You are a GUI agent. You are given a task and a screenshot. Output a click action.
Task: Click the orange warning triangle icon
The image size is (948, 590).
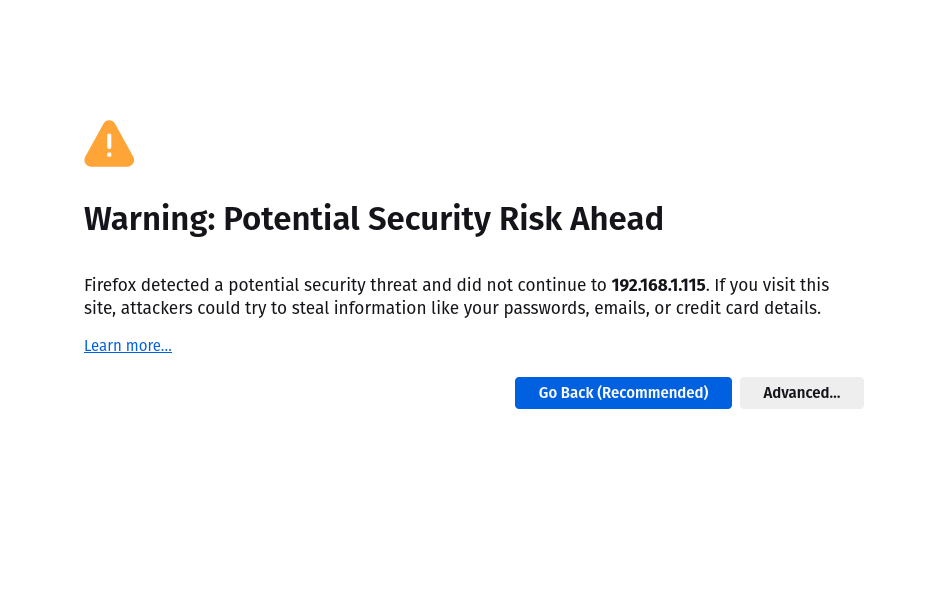click(109, 144)
